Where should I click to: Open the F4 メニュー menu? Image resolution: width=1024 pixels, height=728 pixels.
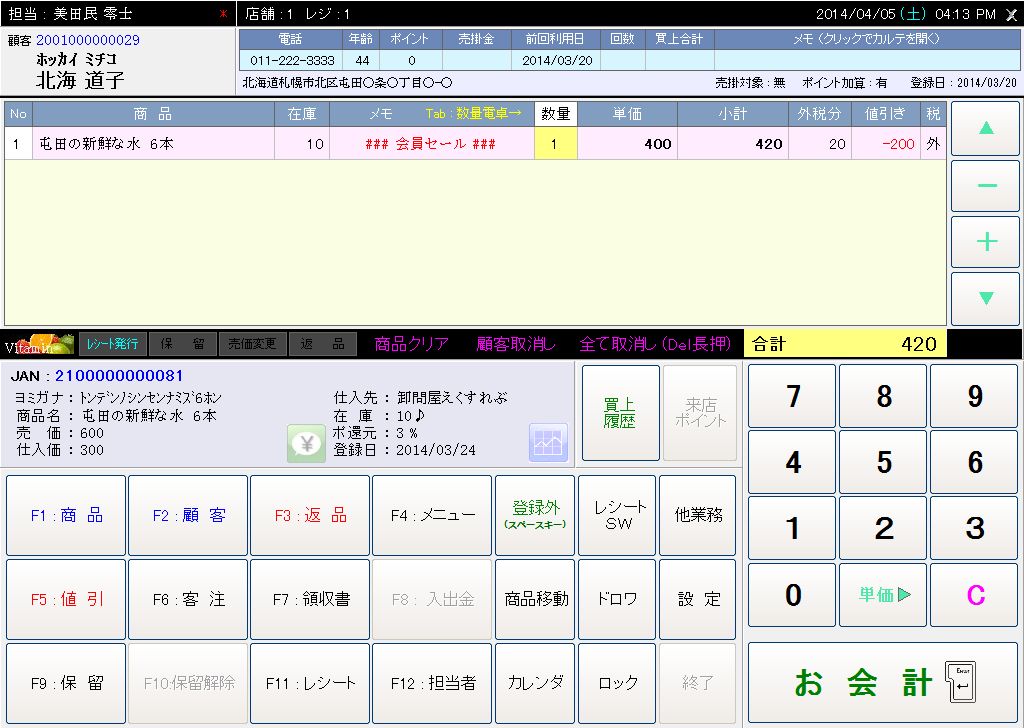(432, 515)
